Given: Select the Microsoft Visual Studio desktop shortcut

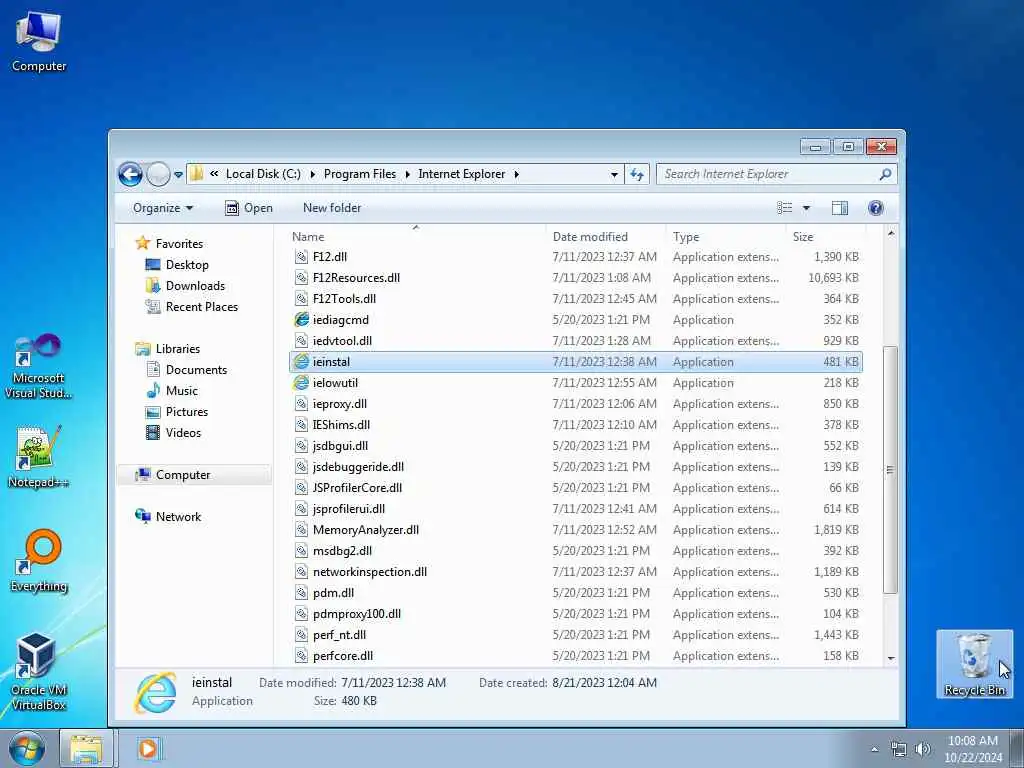Looking at the screenshot, I should (39, 367).
